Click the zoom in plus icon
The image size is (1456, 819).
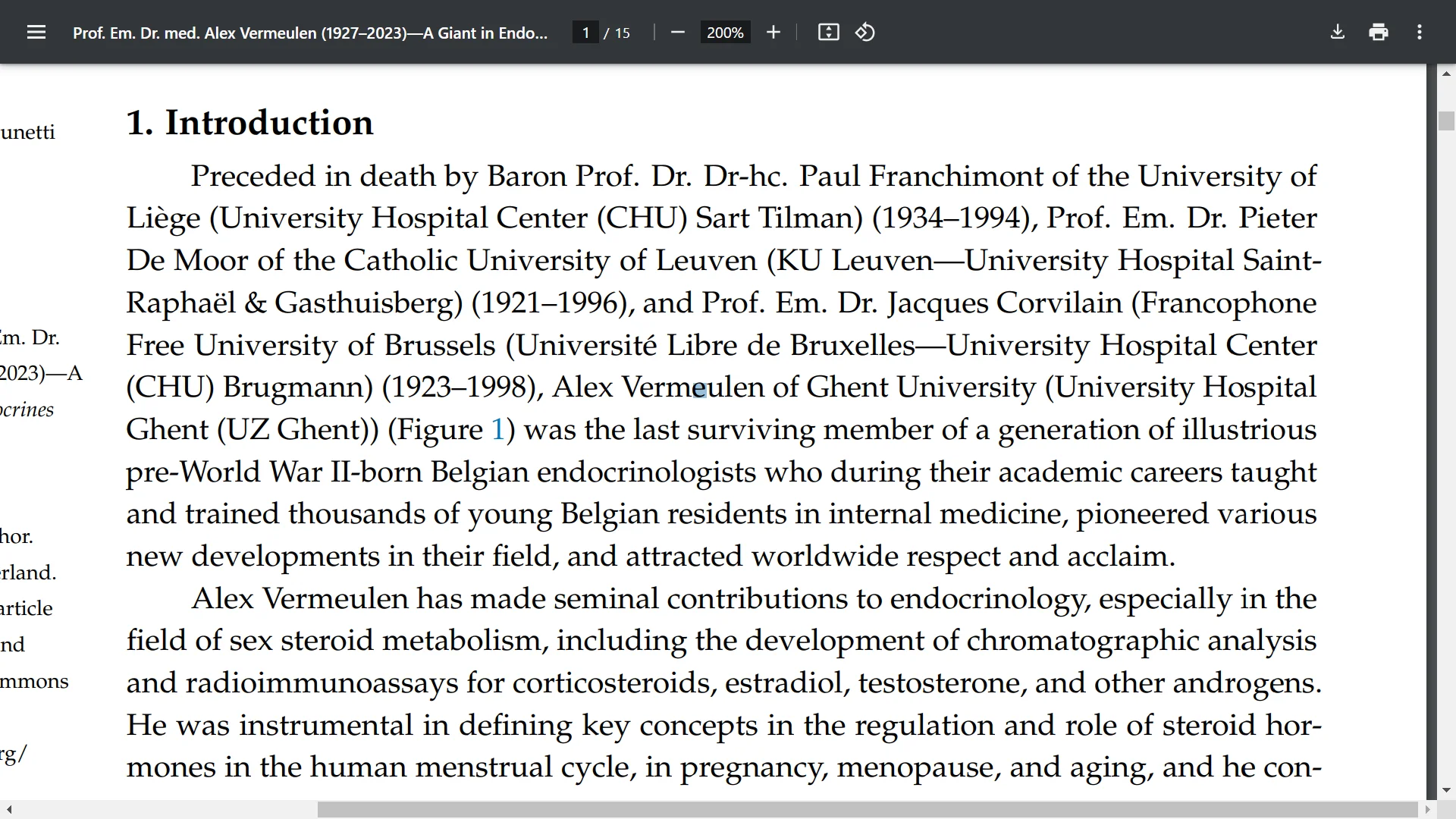(x=773, y=33)
